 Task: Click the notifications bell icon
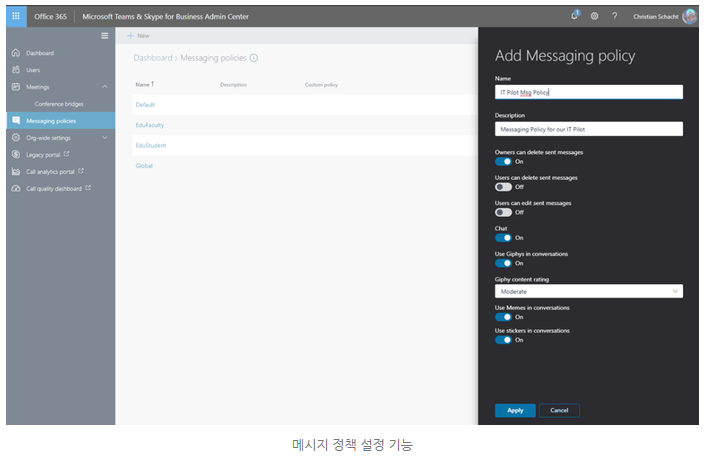[x=574, y=16]
